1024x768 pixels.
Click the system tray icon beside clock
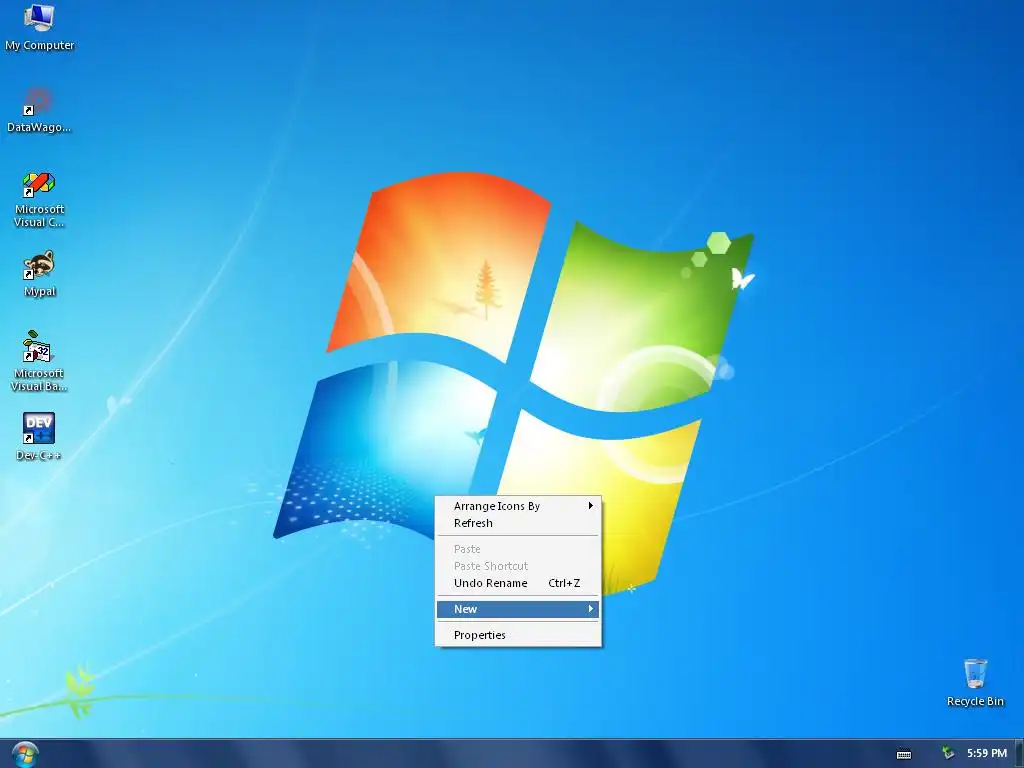click(948, 753)
